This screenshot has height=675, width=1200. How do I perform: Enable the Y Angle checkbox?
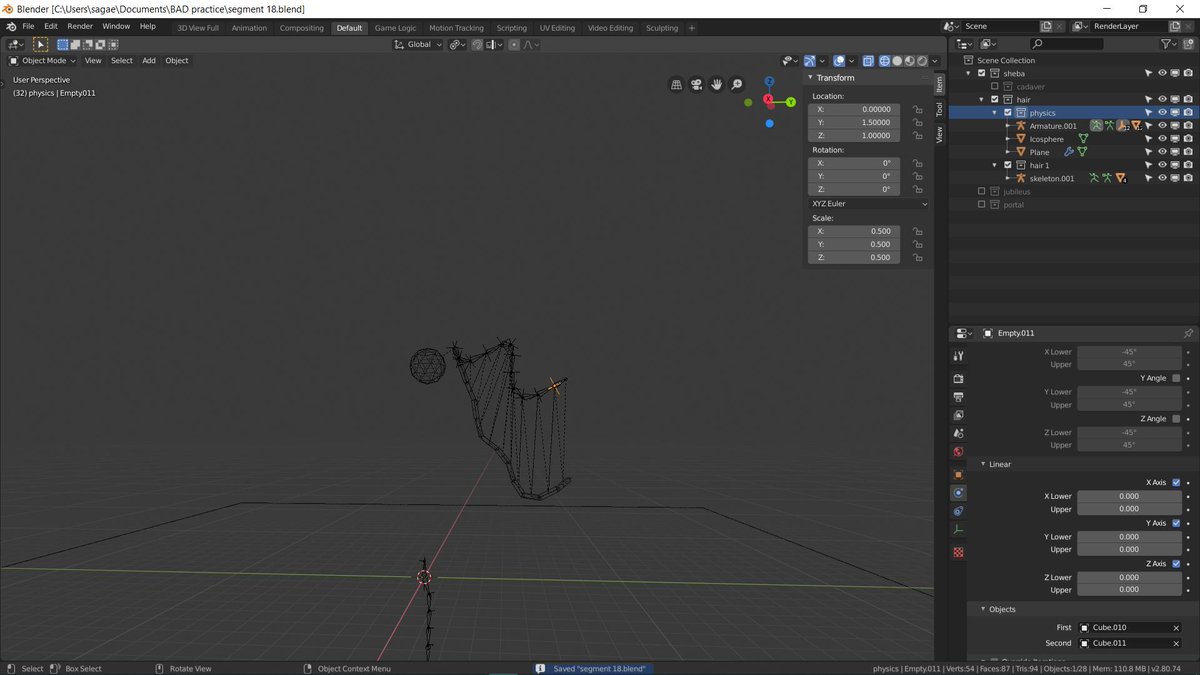click(x=1175, y=378)
